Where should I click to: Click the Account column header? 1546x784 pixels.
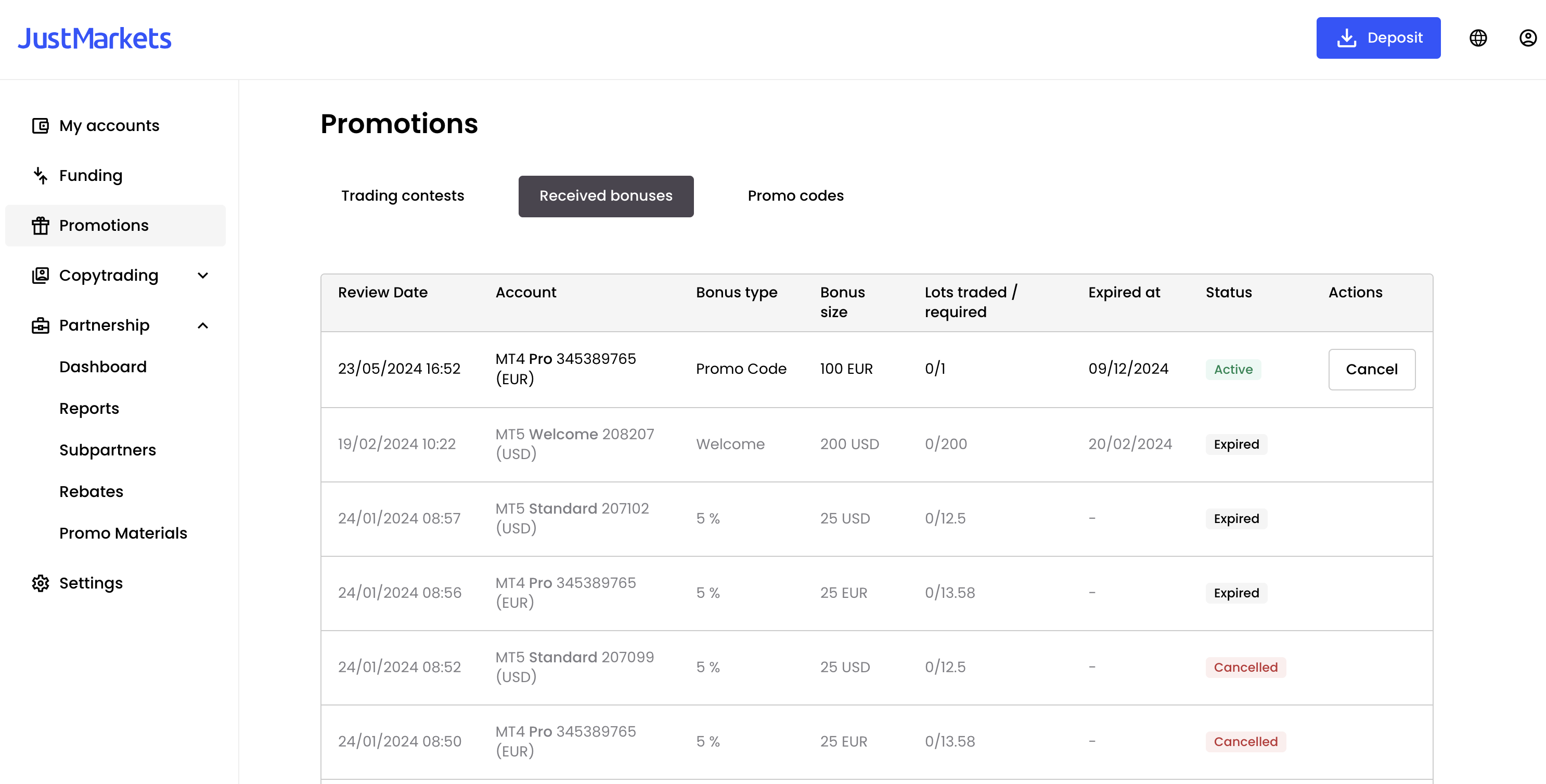[526, 292]
